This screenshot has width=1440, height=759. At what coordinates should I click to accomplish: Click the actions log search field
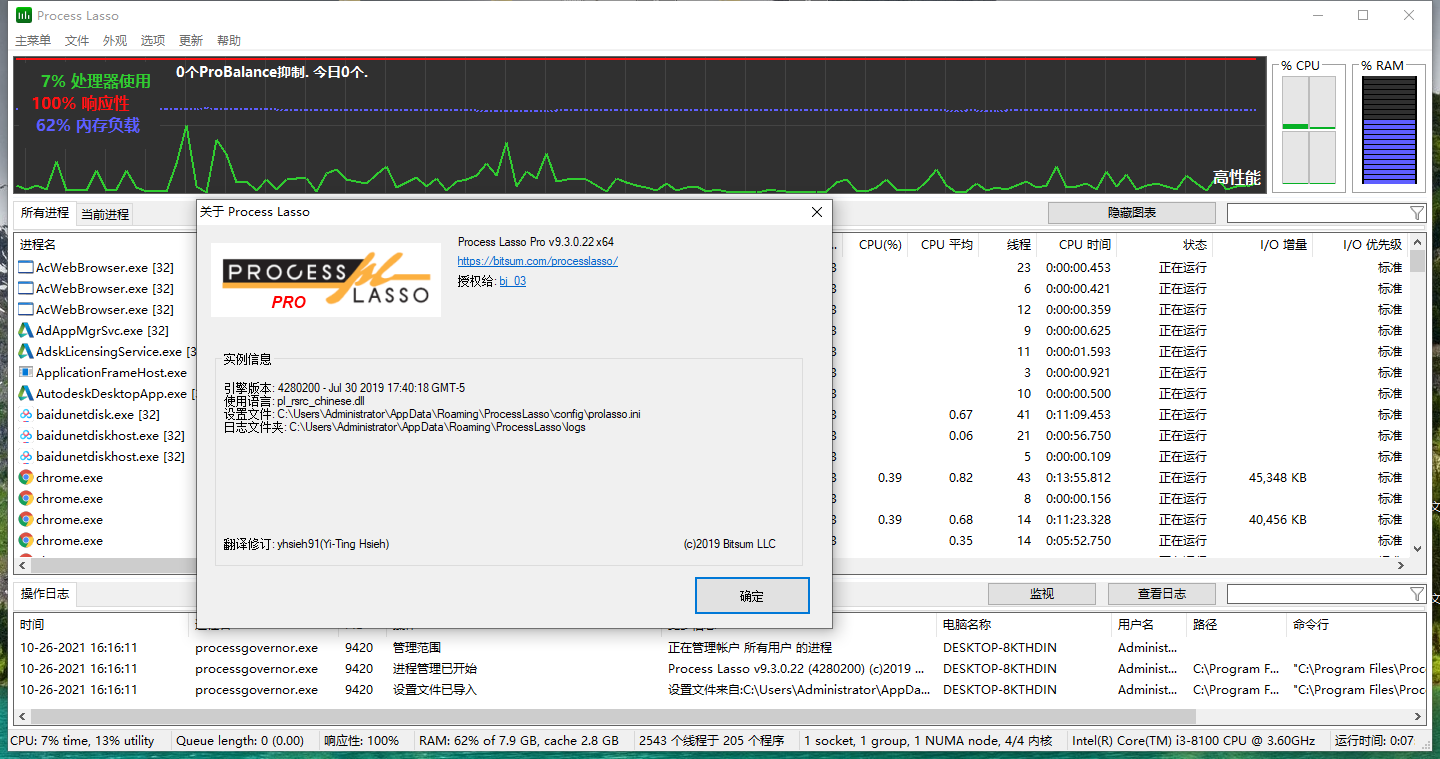point(1317,594)
